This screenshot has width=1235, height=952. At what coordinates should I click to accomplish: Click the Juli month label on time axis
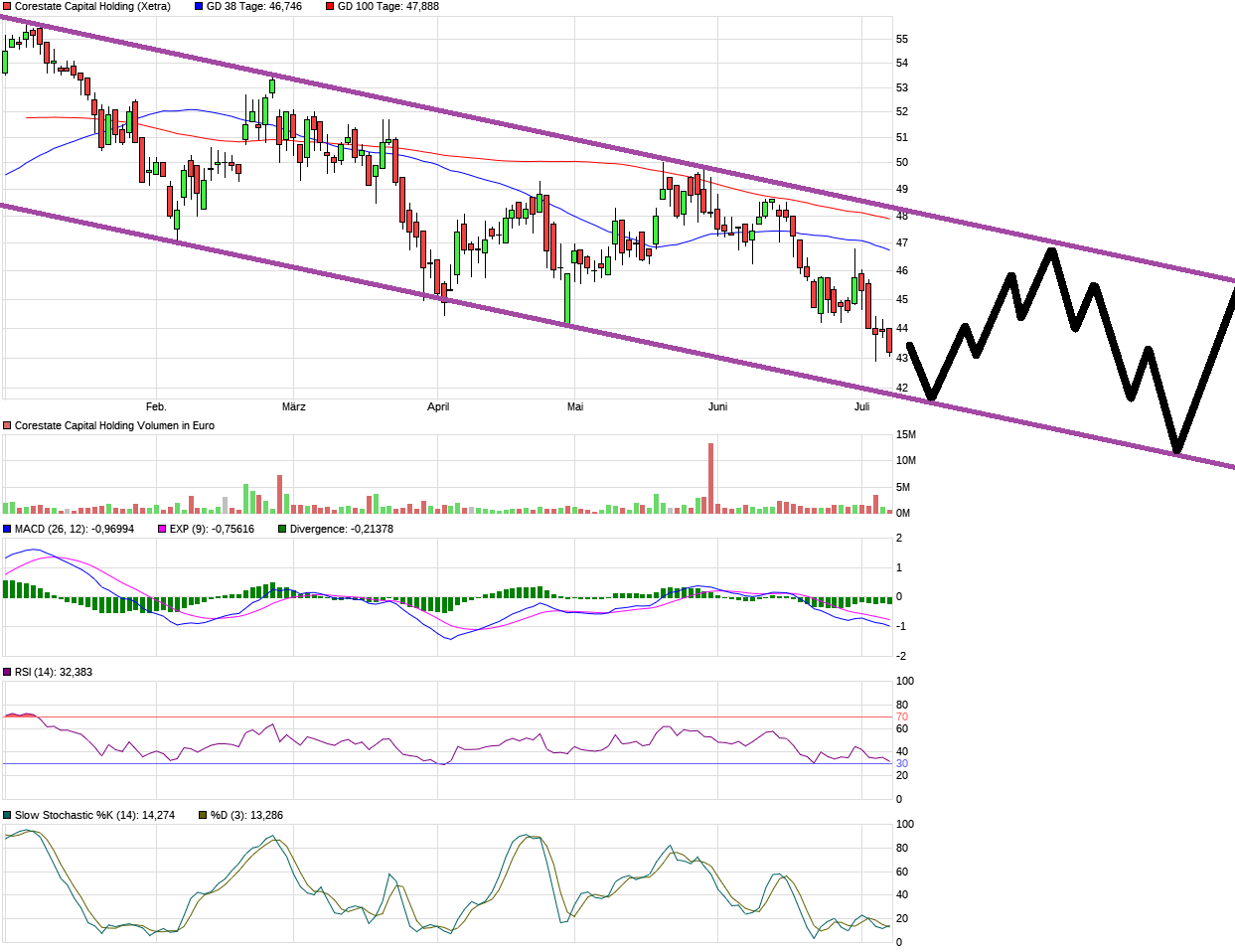pyautogui.click(x=861, y=406)
